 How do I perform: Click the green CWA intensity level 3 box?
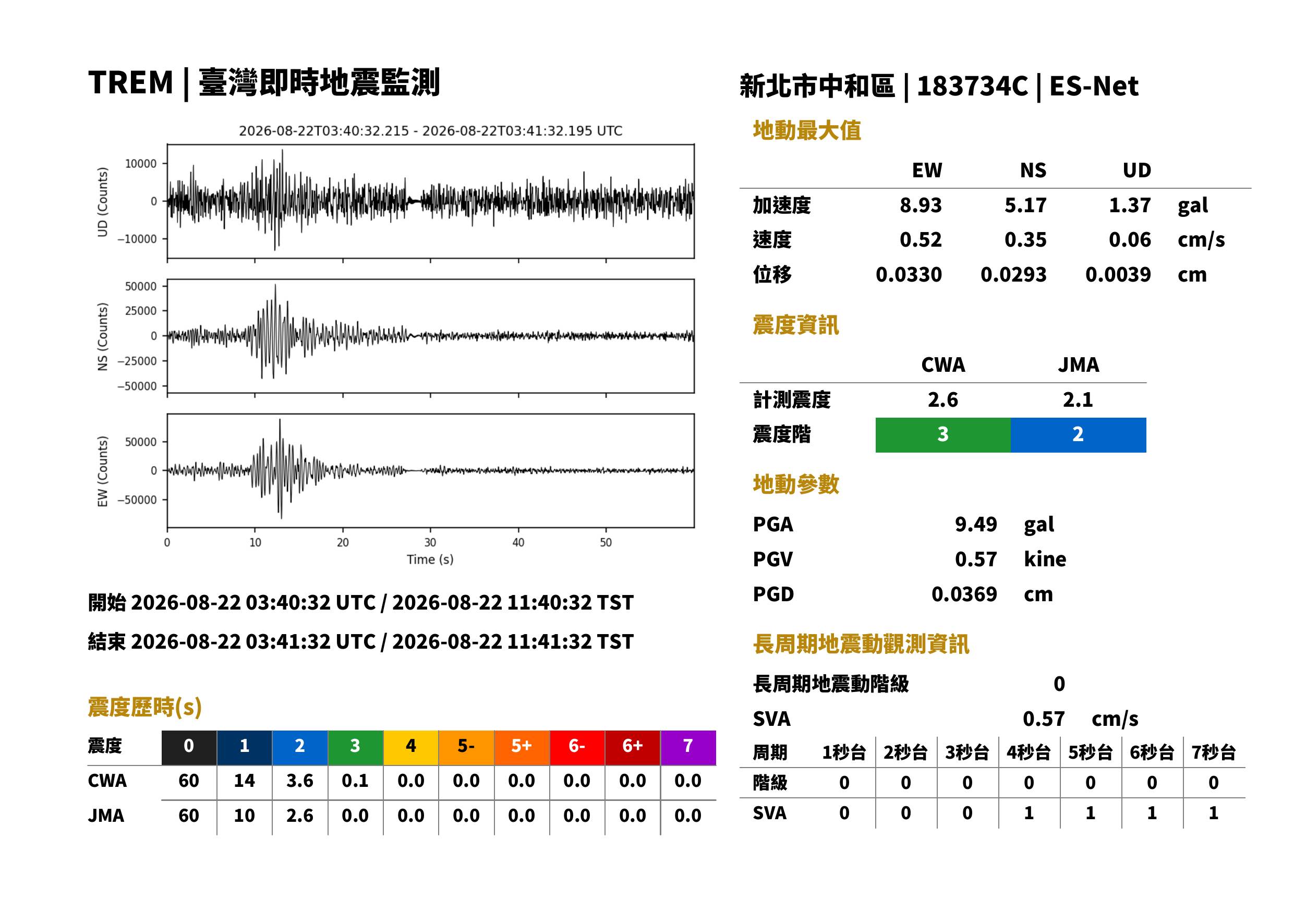(x=942, y=435)
